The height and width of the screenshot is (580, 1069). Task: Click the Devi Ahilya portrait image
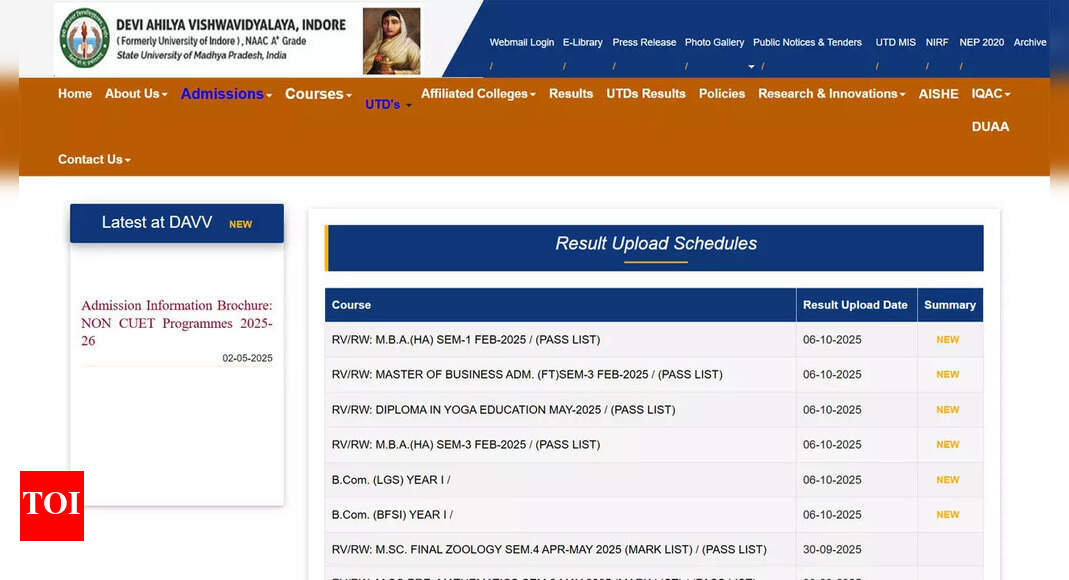point(391,40)
